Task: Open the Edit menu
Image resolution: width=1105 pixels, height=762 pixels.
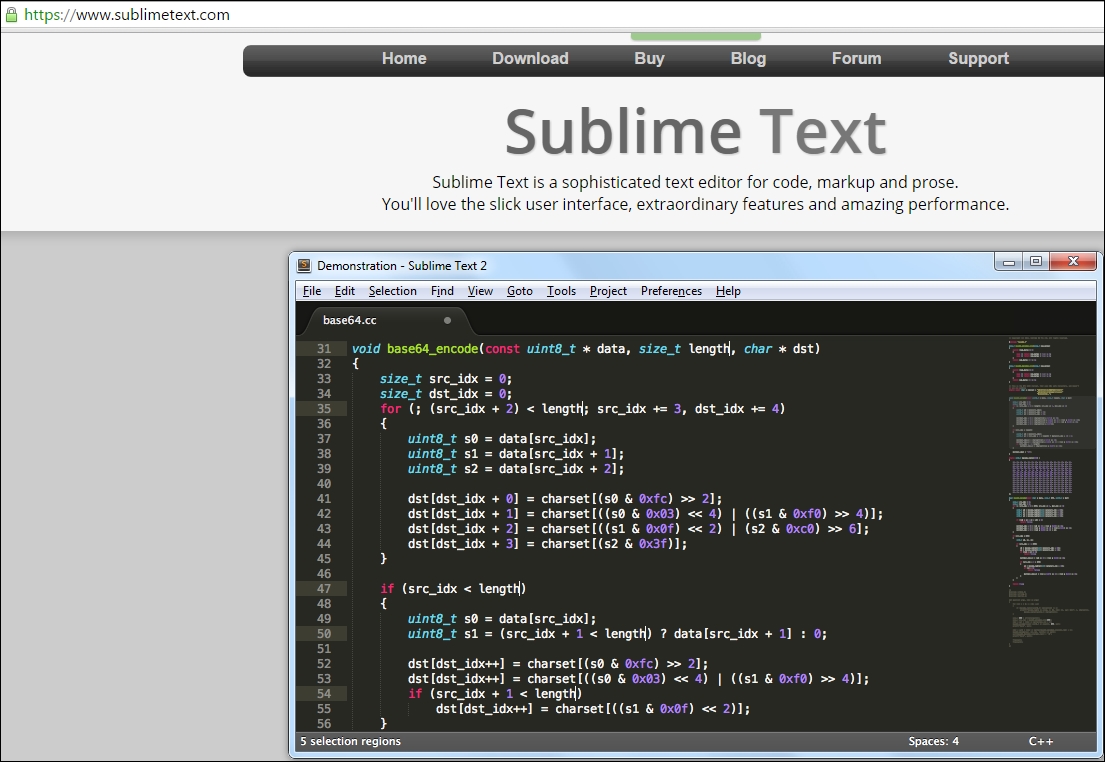Action: 345,291
